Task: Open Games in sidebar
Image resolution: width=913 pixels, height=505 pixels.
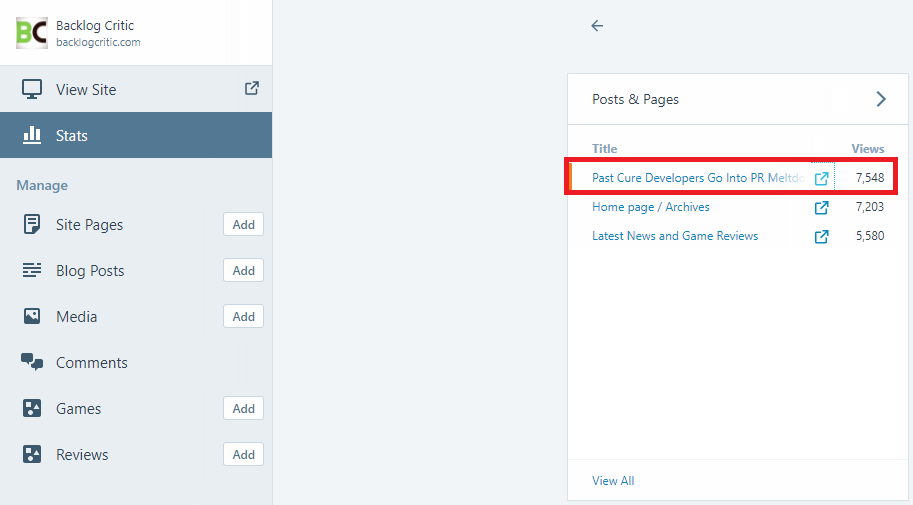Action: click(78, 409)
